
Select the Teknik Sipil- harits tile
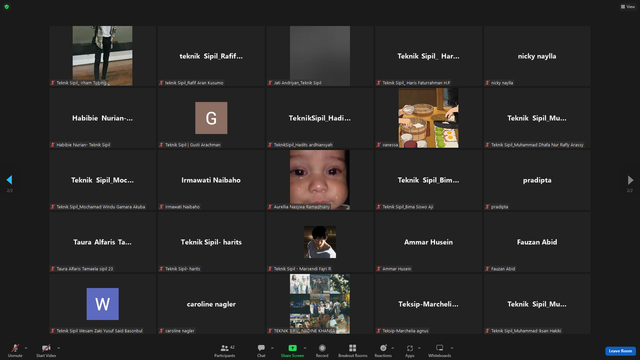(211, 242)
